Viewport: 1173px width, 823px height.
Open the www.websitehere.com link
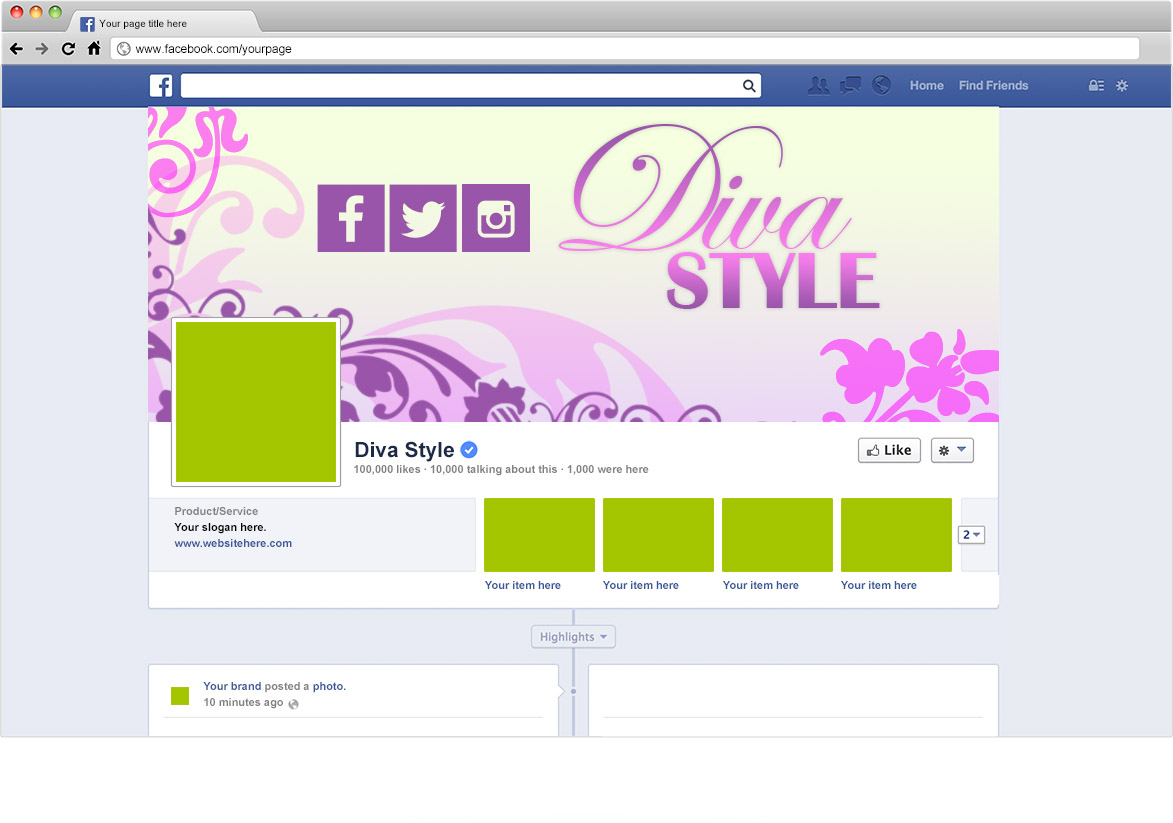(233, 543)
